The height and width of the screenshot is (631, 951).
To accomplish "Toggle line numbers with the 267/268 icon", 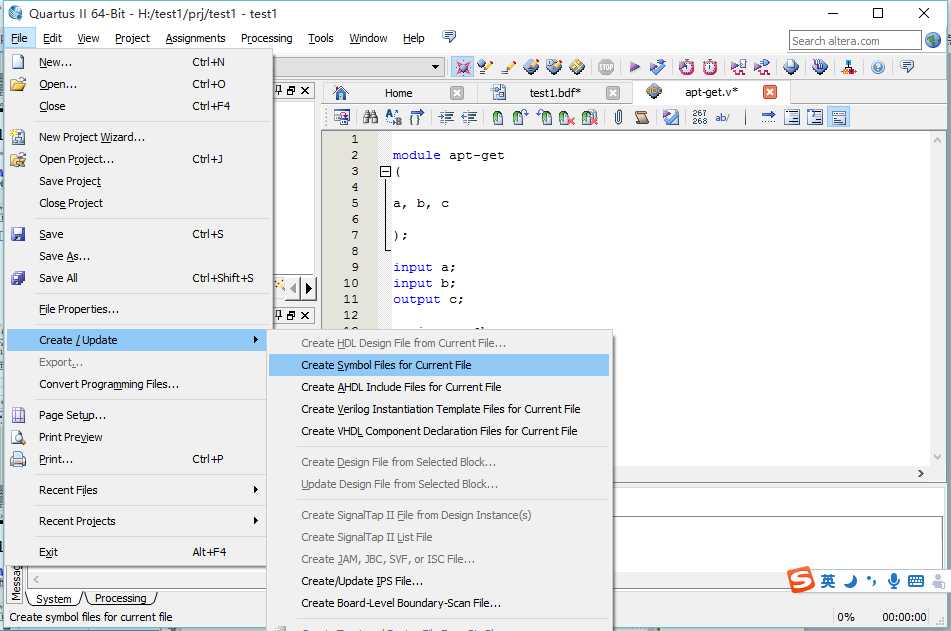I will click(x=699, y=117).
